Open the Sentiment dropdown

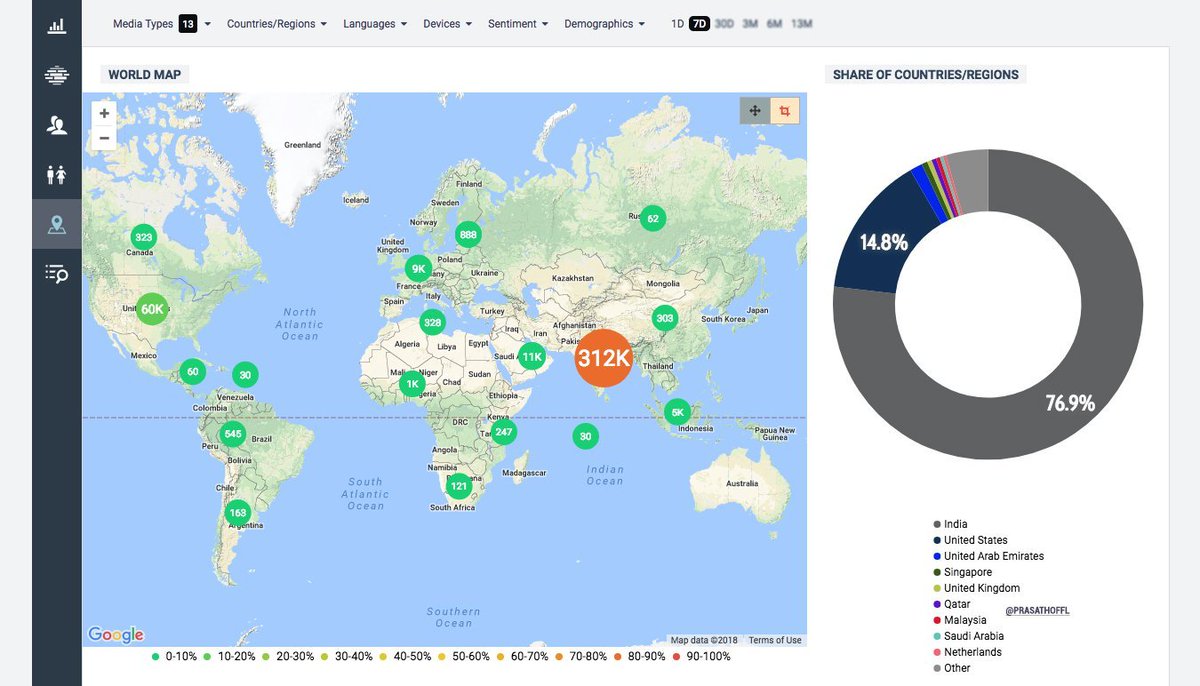518,23
